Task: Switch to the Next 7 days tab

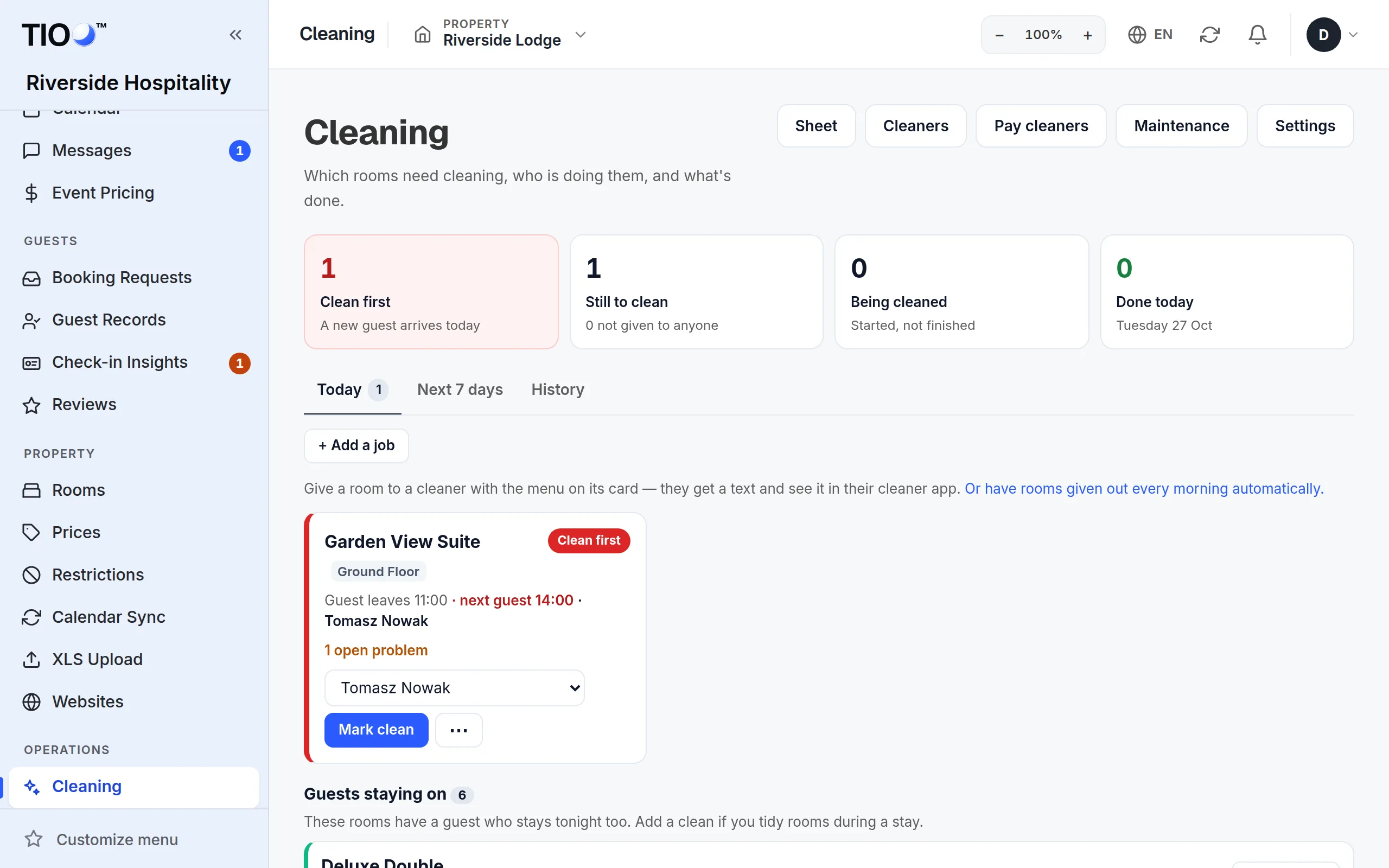Action: tap(460, 390)
